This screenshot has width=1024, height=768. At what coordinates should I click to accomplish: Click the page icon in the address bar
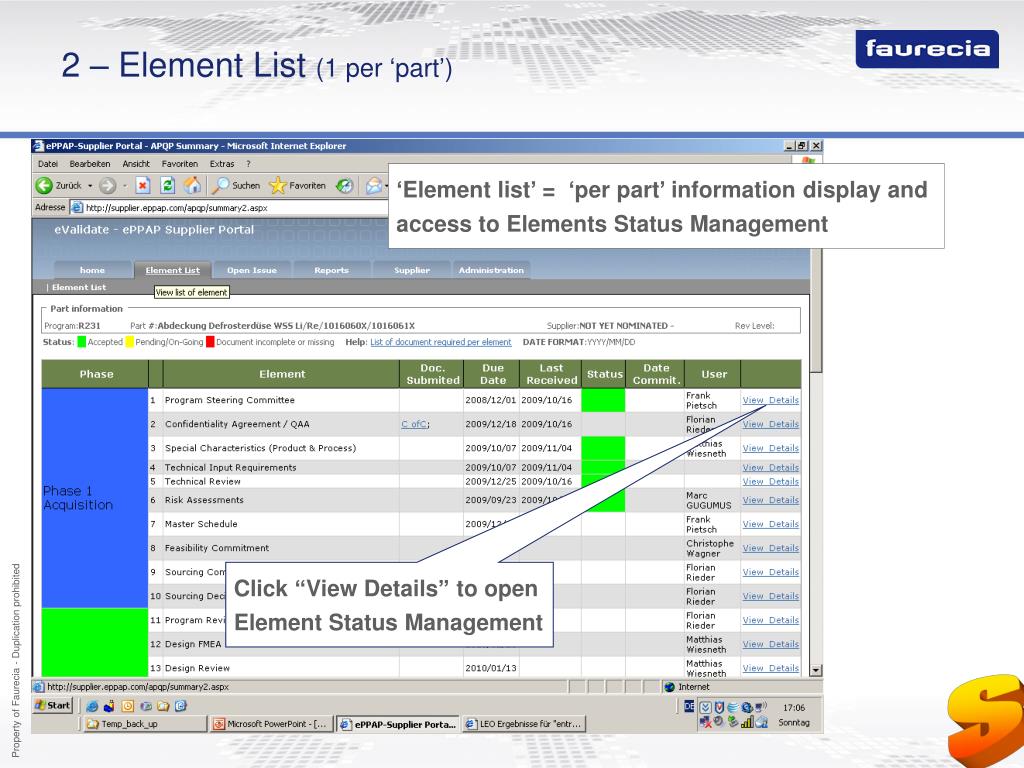(76, 208)
